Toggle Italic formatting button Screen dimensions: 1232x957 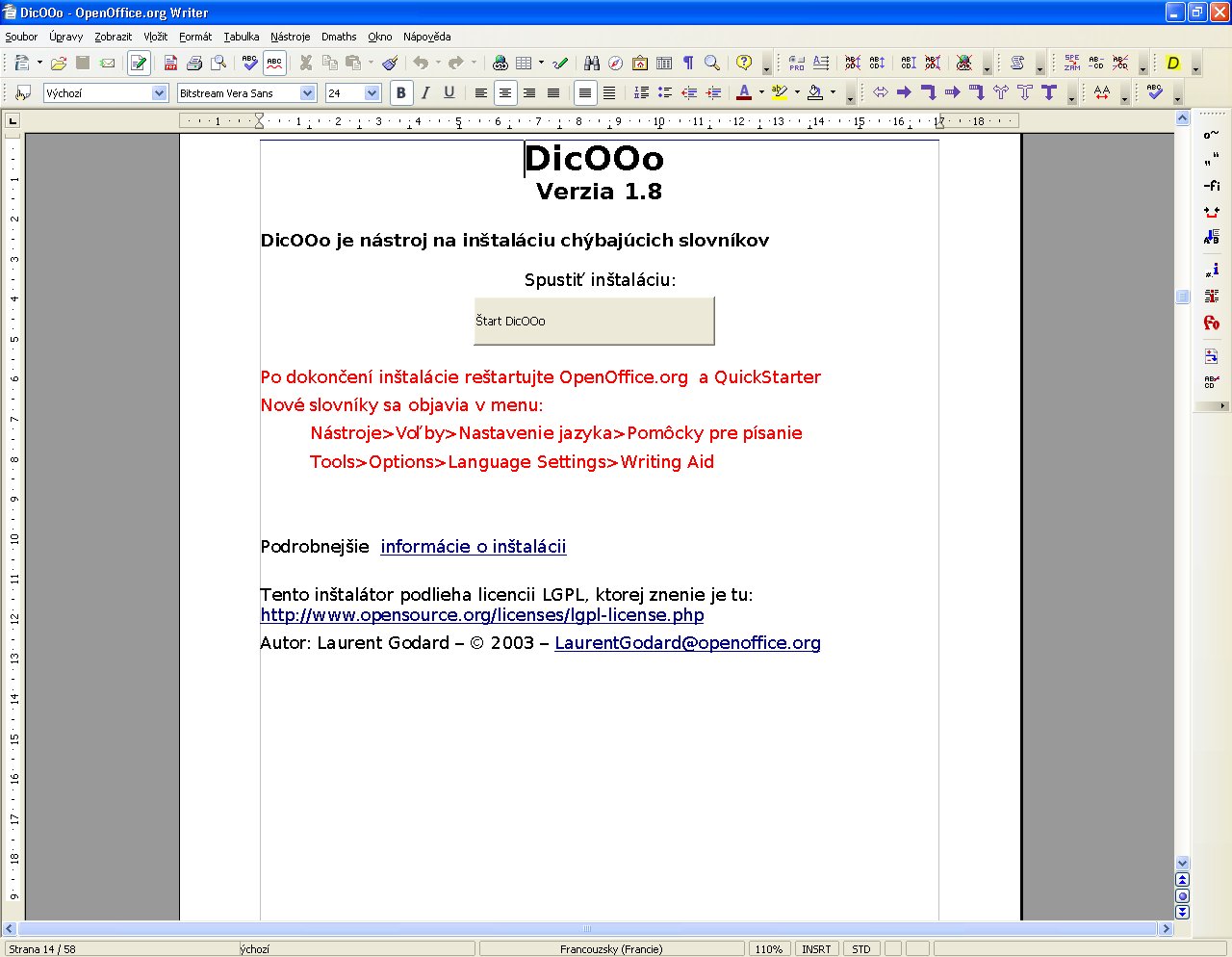click(x=425, y=92)
